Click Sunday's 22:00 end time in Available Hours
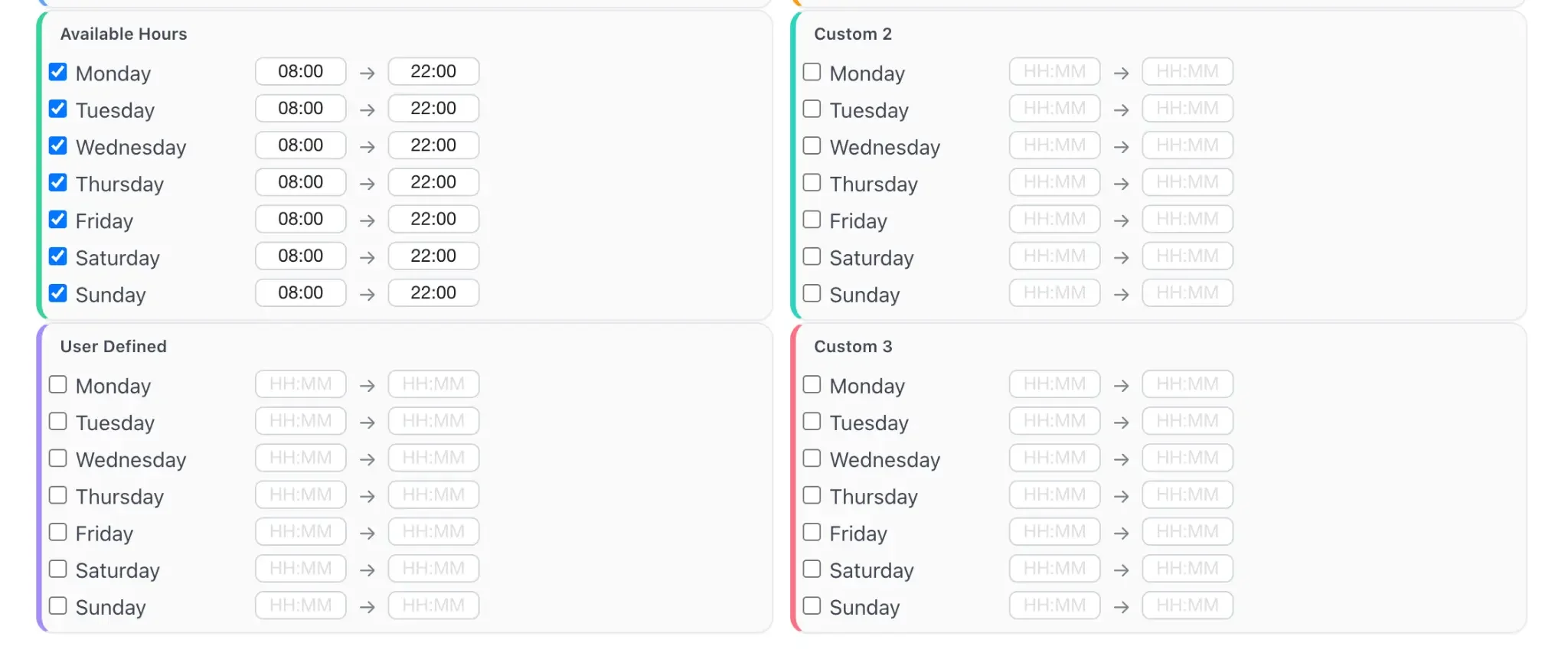The height and width of the screenshot is (669, 1568). (x=433, y=292)
